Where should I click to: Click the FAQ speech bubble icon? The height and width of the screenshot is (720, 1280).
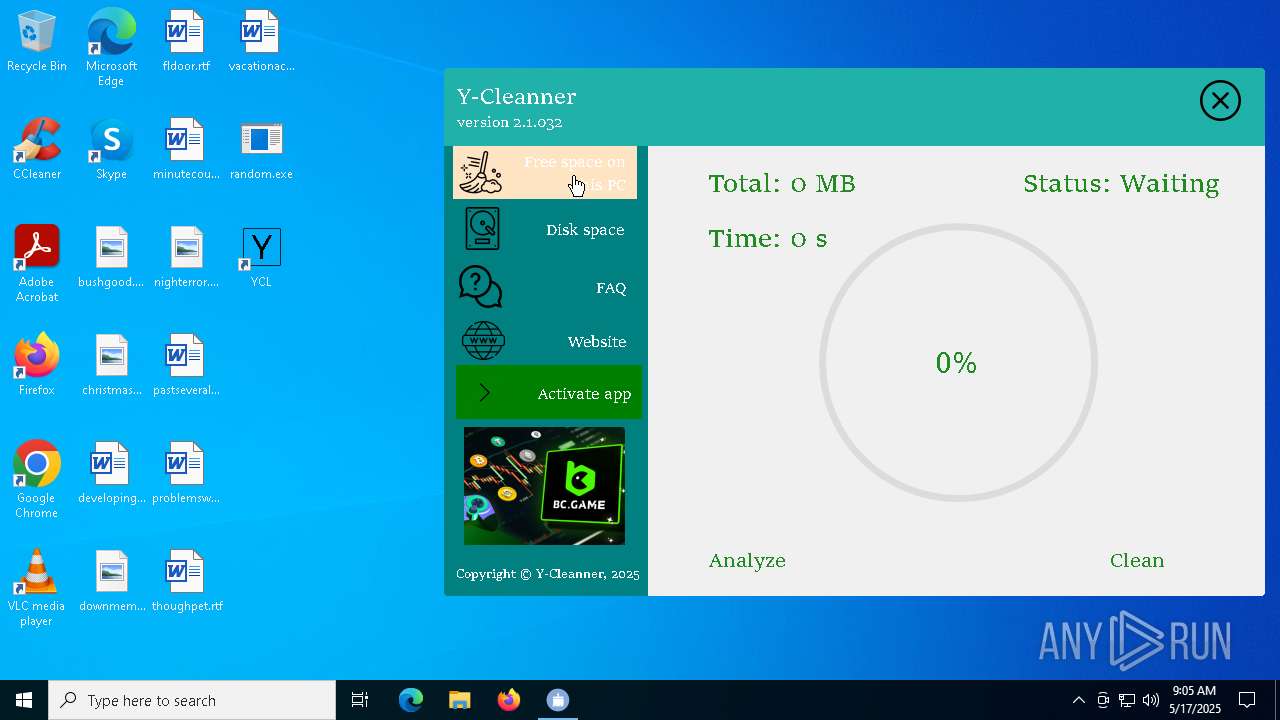click(480, 287)
